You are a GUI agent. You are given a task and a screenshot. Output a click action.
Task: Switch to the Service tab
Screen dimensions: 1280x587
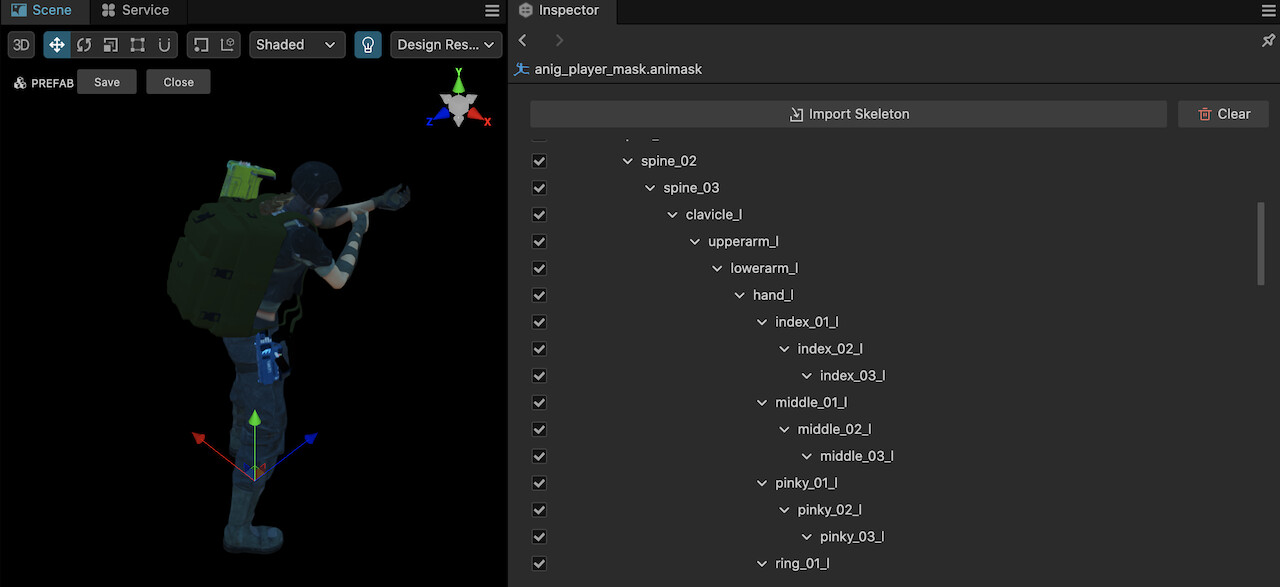(x=135, y=10)
